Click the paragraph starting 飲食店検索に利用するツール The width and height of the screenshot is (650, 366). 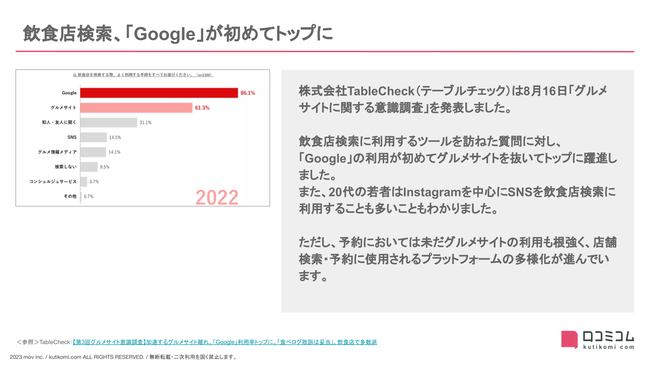click(x=458, y=158)
